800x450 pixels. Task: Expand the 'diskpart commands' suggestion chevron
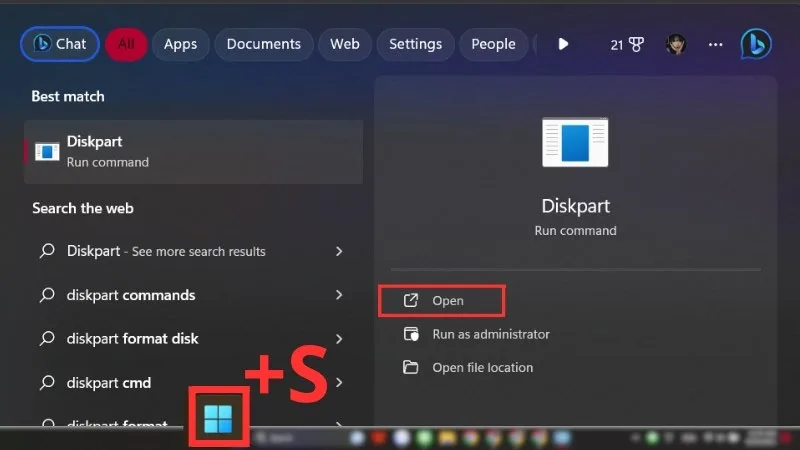click(339, 295)
